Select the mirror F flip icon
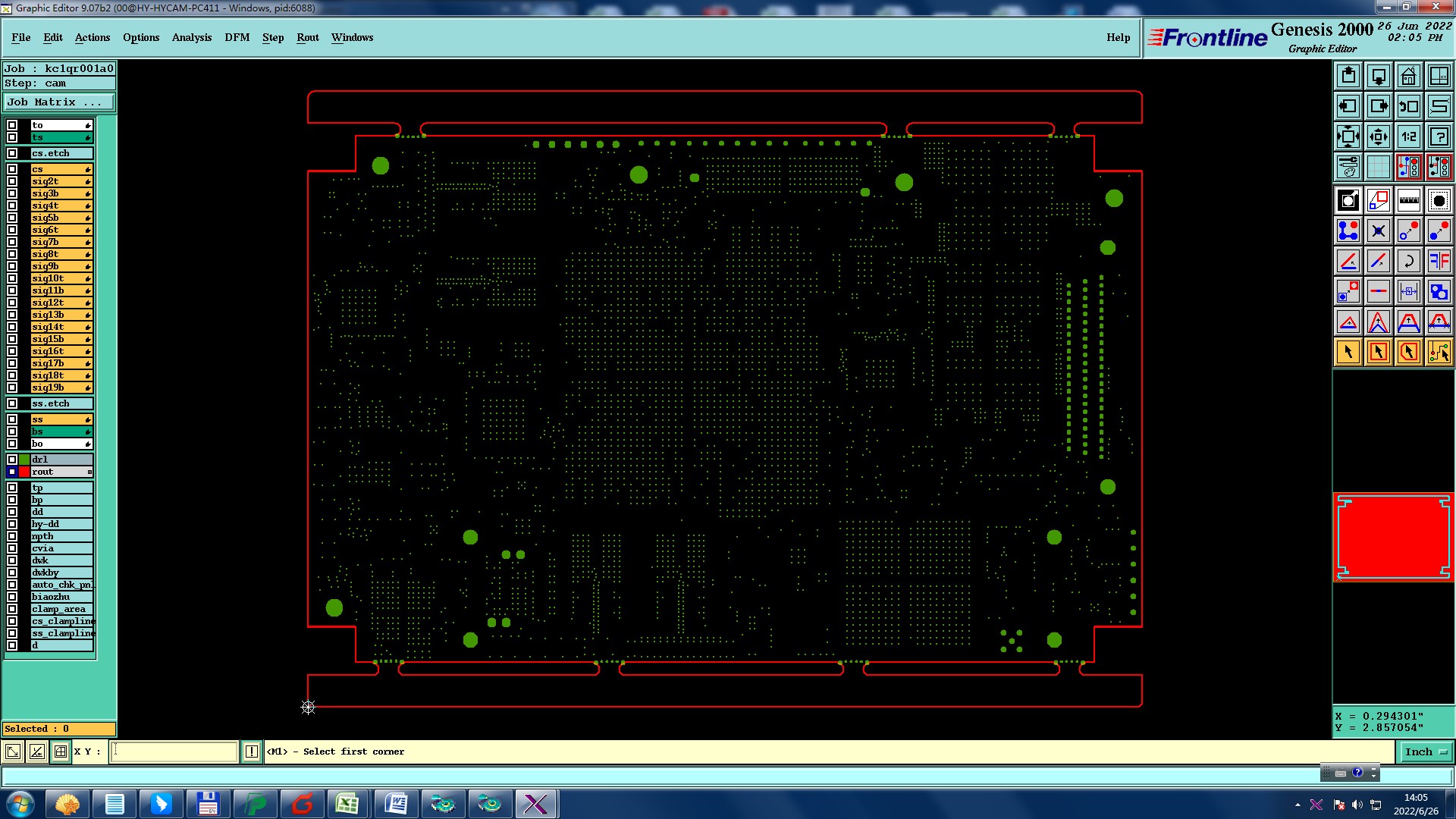 pos(1439,261)
